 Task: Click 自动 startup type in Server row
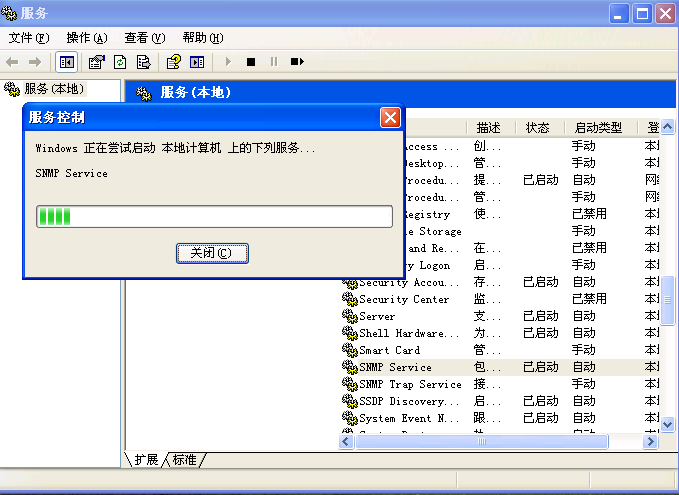coord(584,316)
